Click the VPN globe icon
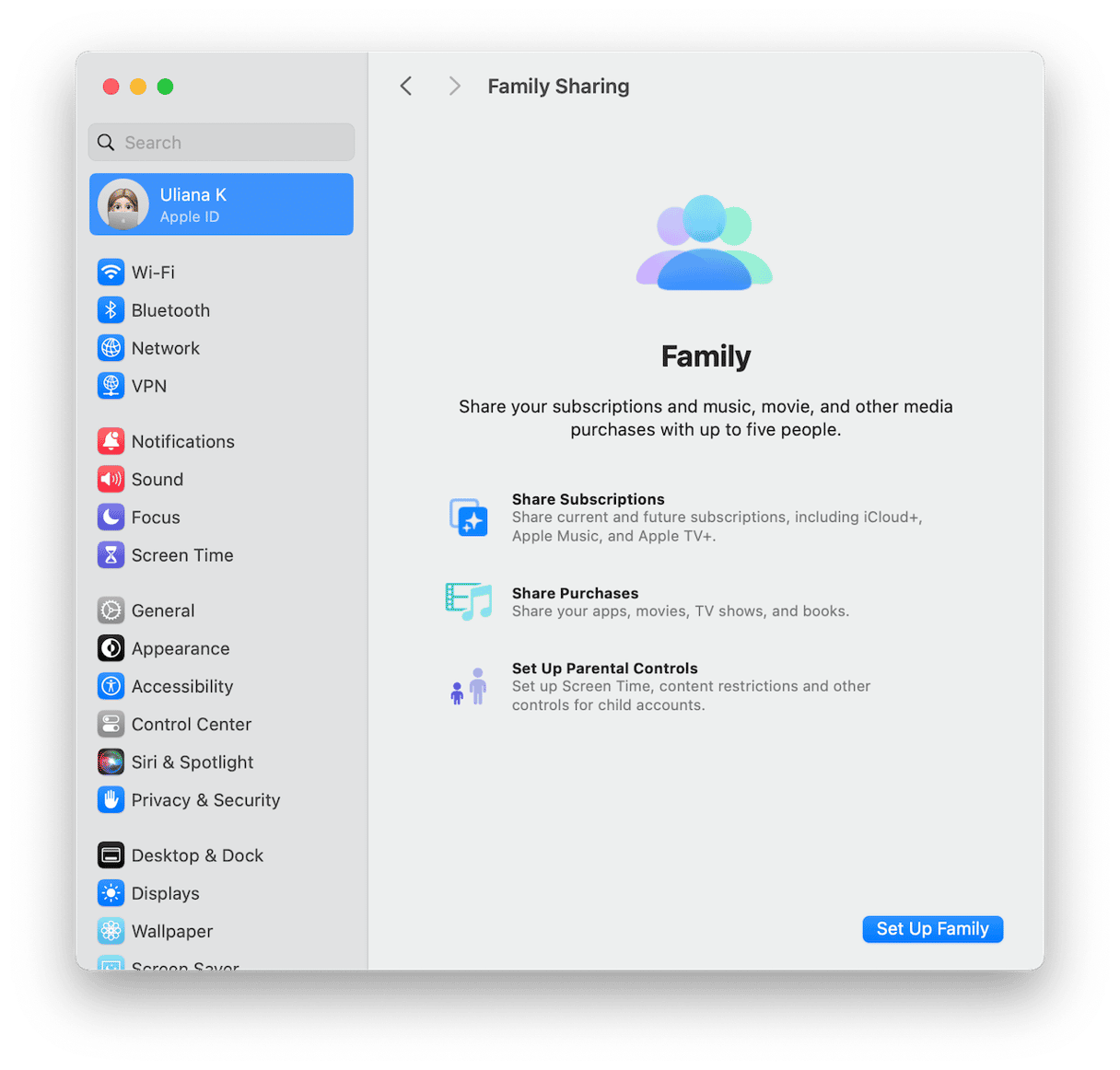Screen dimensions: 1120x1070 [111, 385]
